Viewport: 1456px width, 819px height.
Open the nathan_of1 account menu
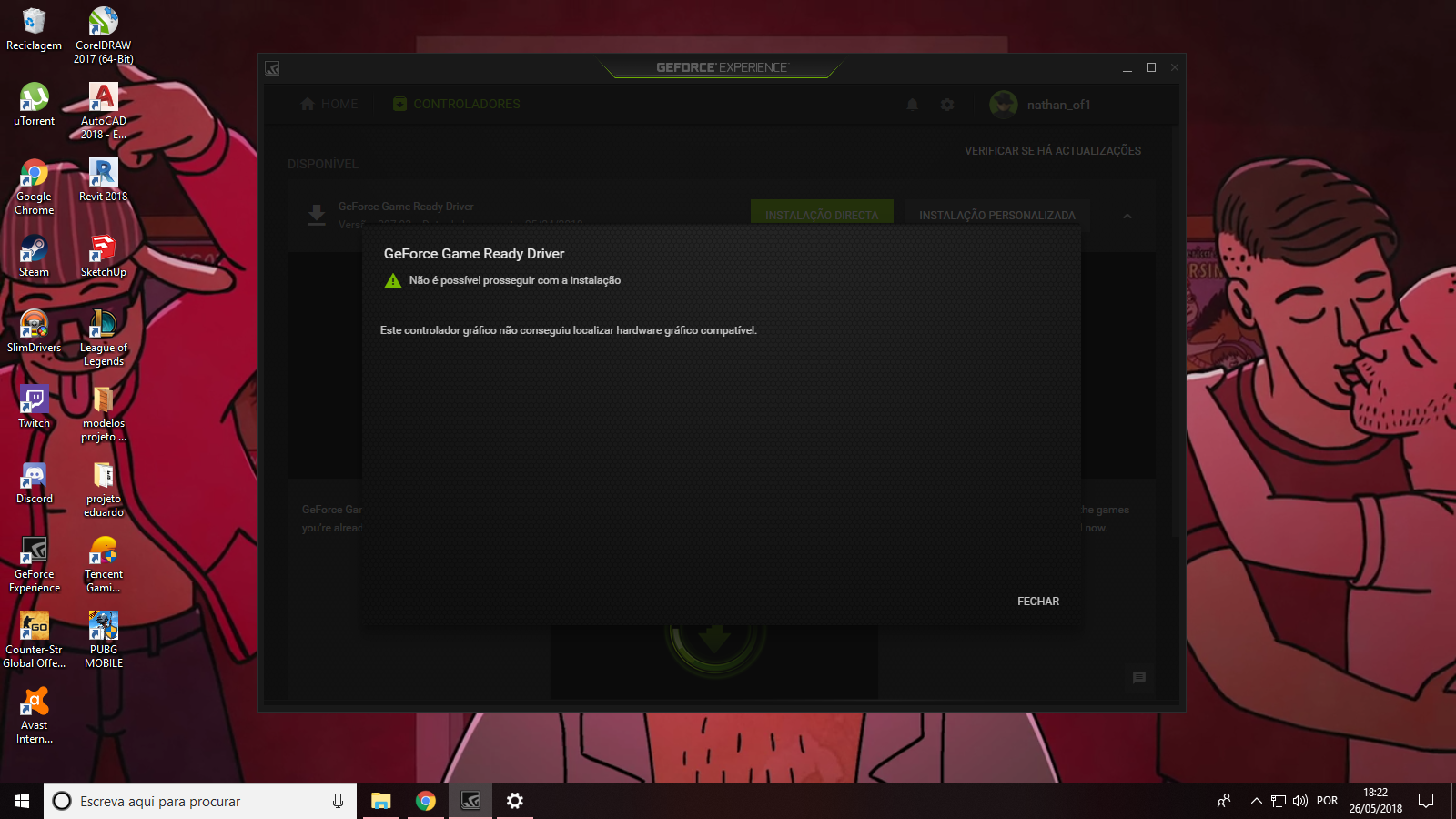tap(1040, 105)
